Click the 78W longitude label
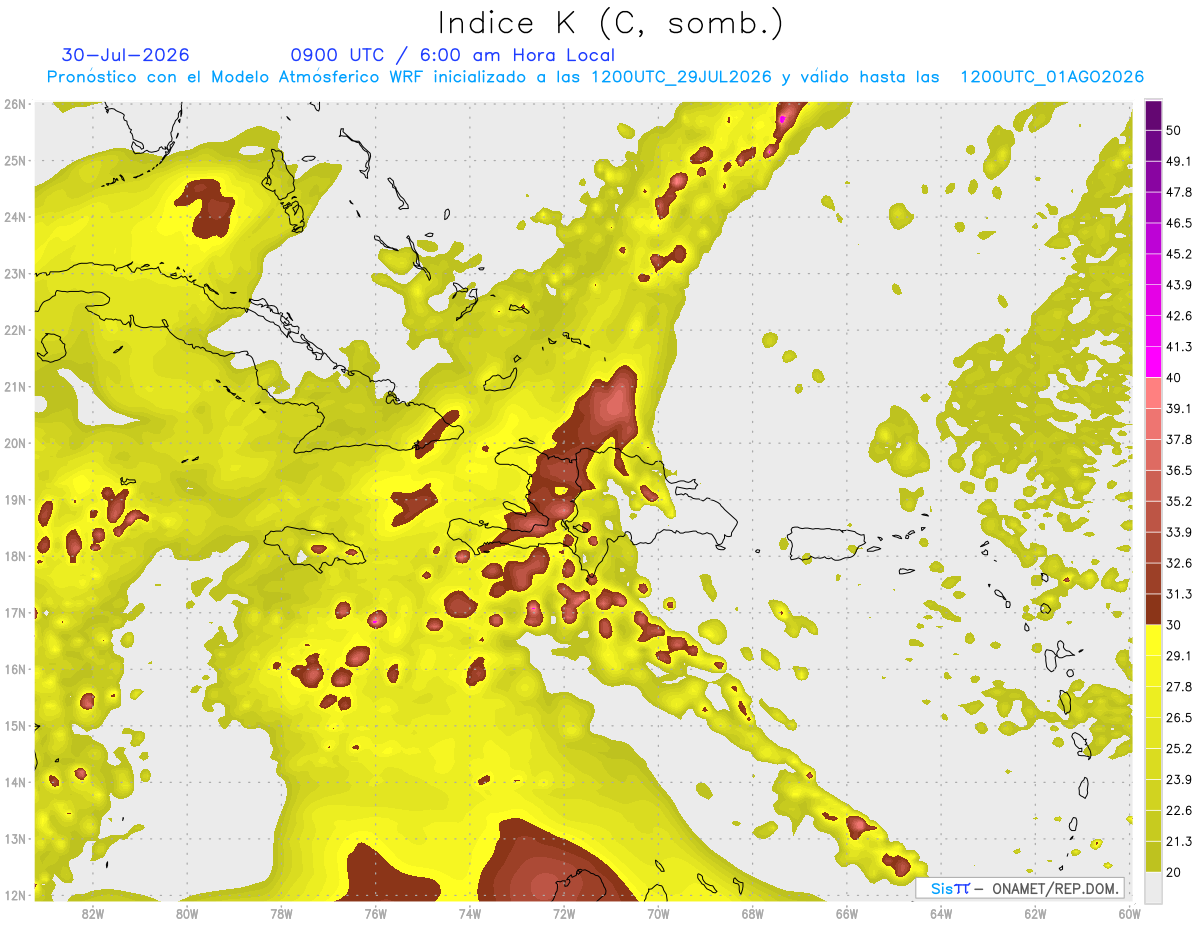Screen dimensions: 1200x927 [281, 914]
